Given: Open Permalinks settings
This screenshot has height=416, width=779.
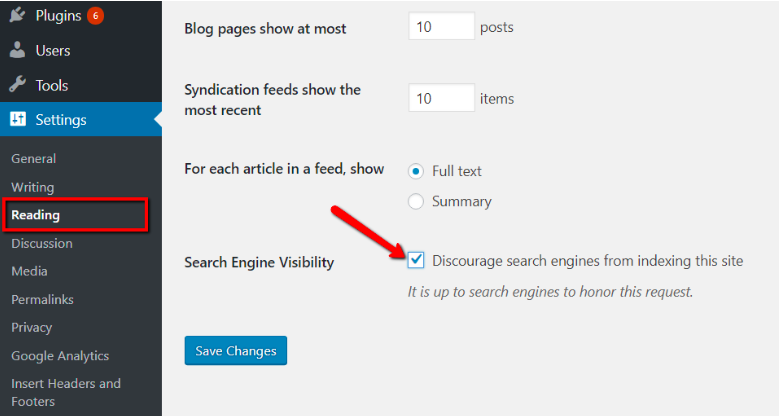Looking at the screenshot, I should click(x=42, y=299).
